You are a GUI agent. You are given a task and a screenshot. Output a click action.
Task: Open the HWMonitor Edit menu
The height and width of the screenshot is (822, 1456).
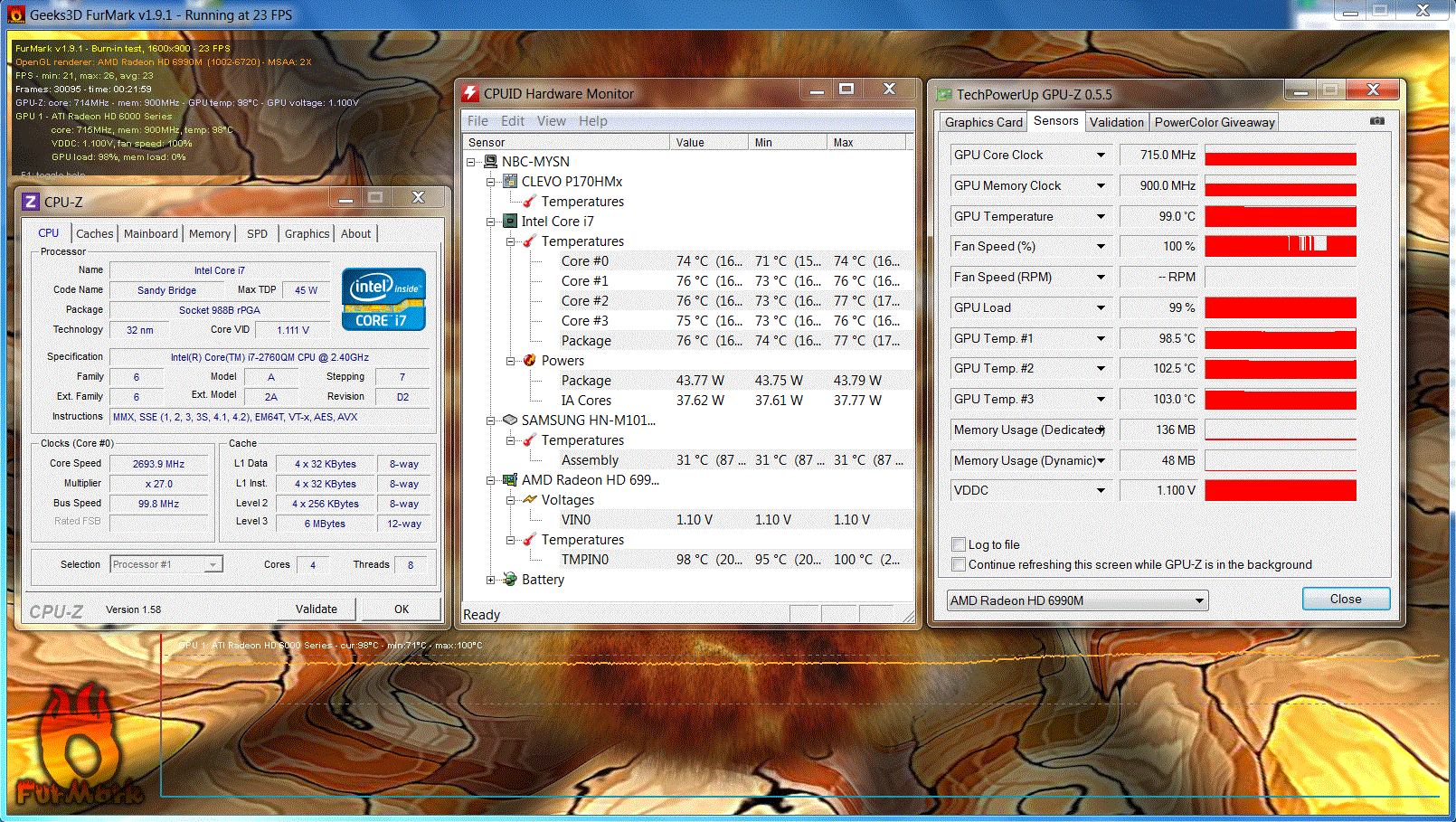pyautogui.click(x=513, y=121)
